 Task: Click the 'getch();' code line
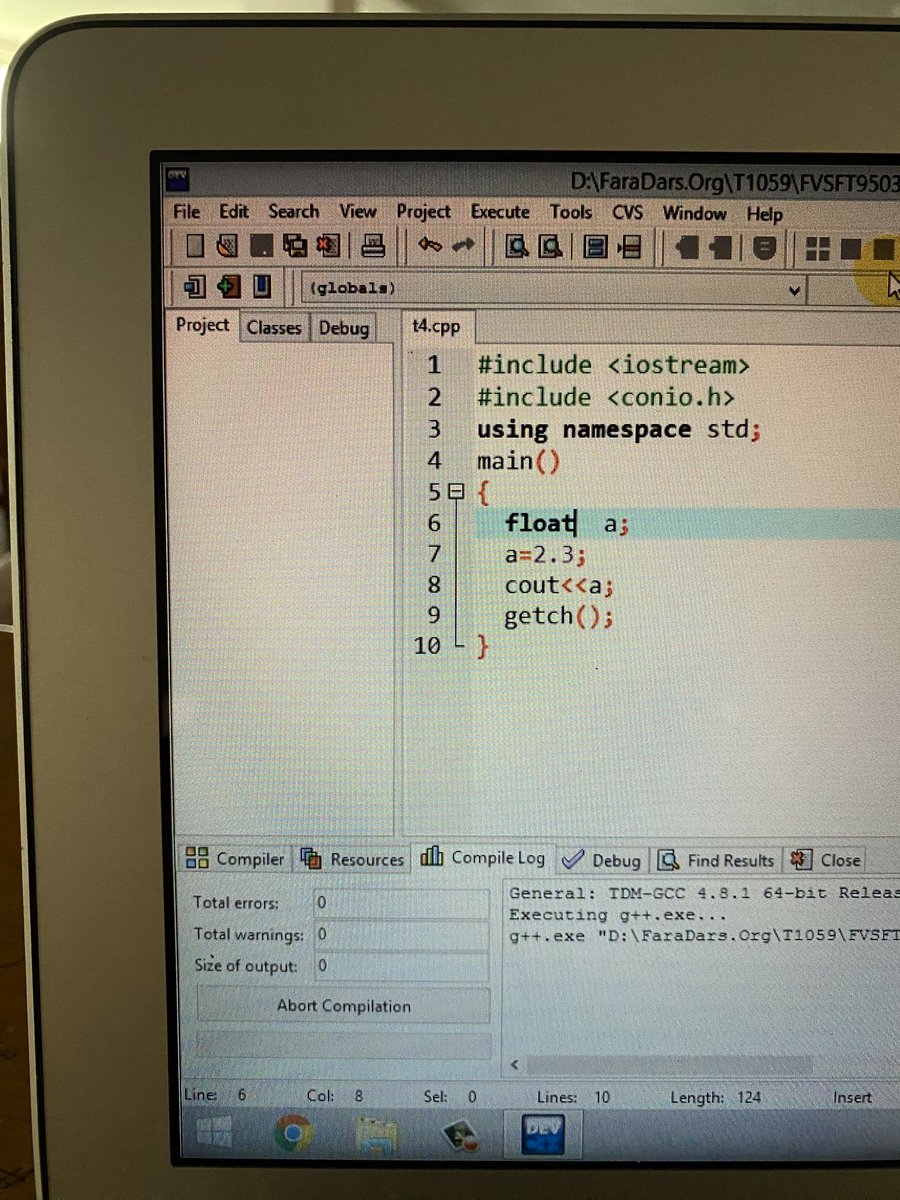click(x=558, y=616)
